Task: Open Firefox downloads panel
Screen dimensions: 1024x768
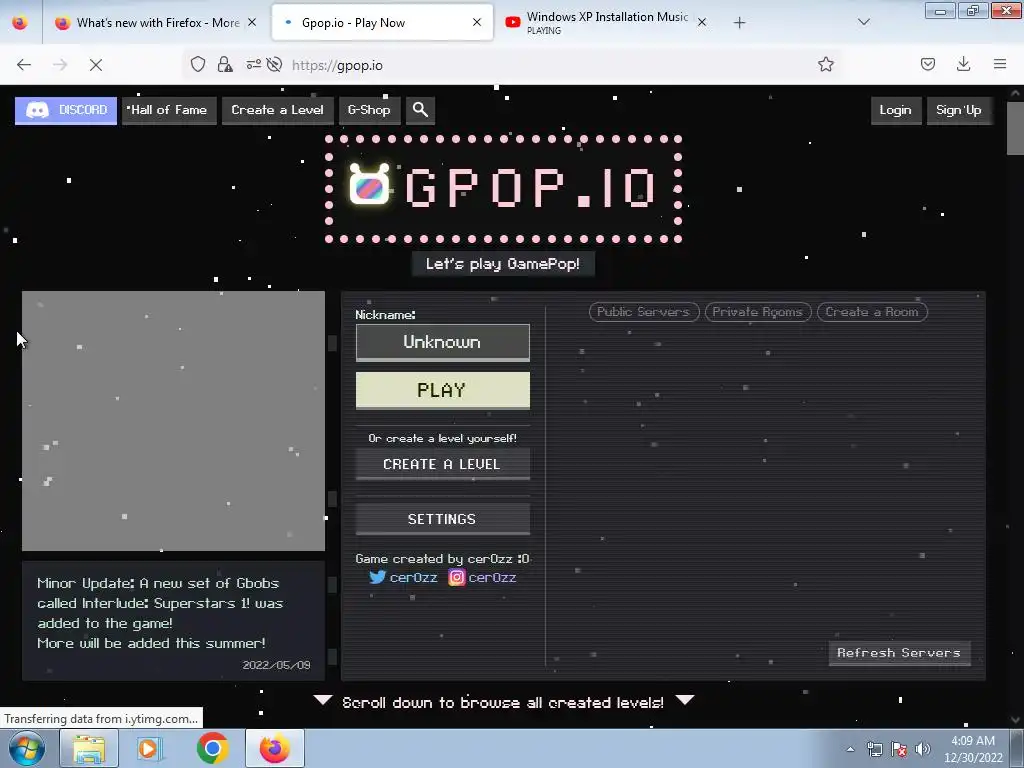Action: click(963, 64)
